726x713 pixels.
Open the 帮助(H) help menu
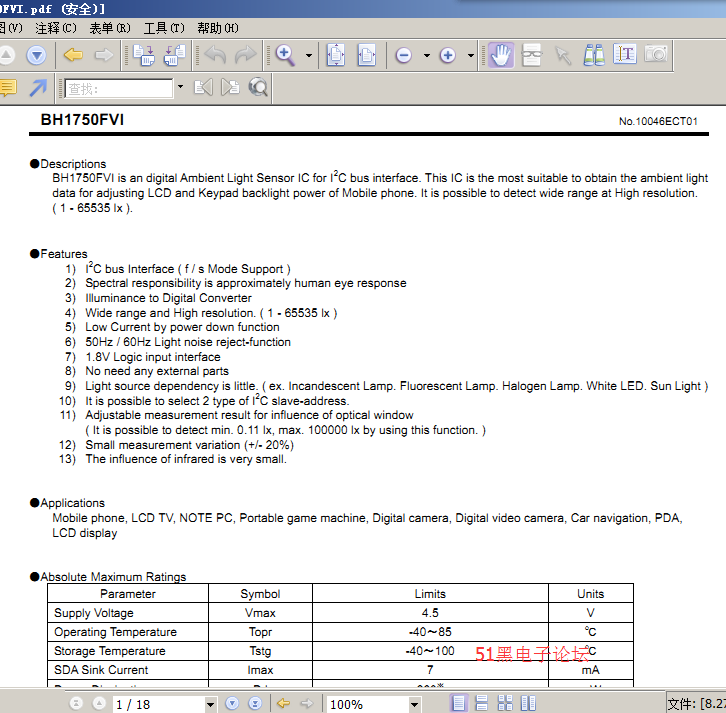click(x=218, y=28)
